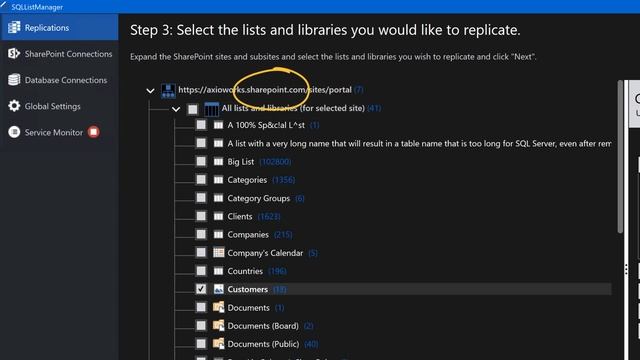Select the Company's Calendar row
640x360 pixels.
pos(265,253)
